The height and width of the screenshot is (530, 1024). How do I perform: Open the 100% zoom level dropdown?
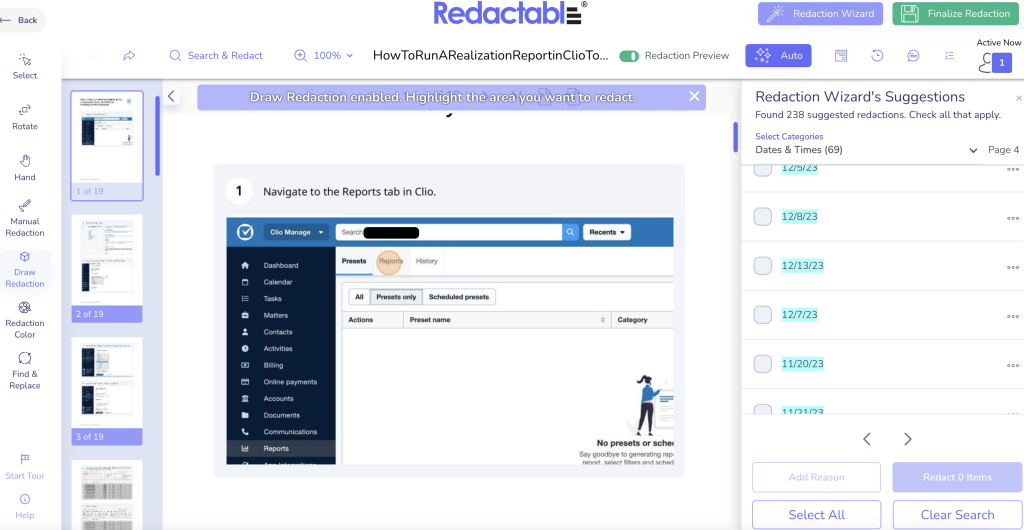coord(325,56)
